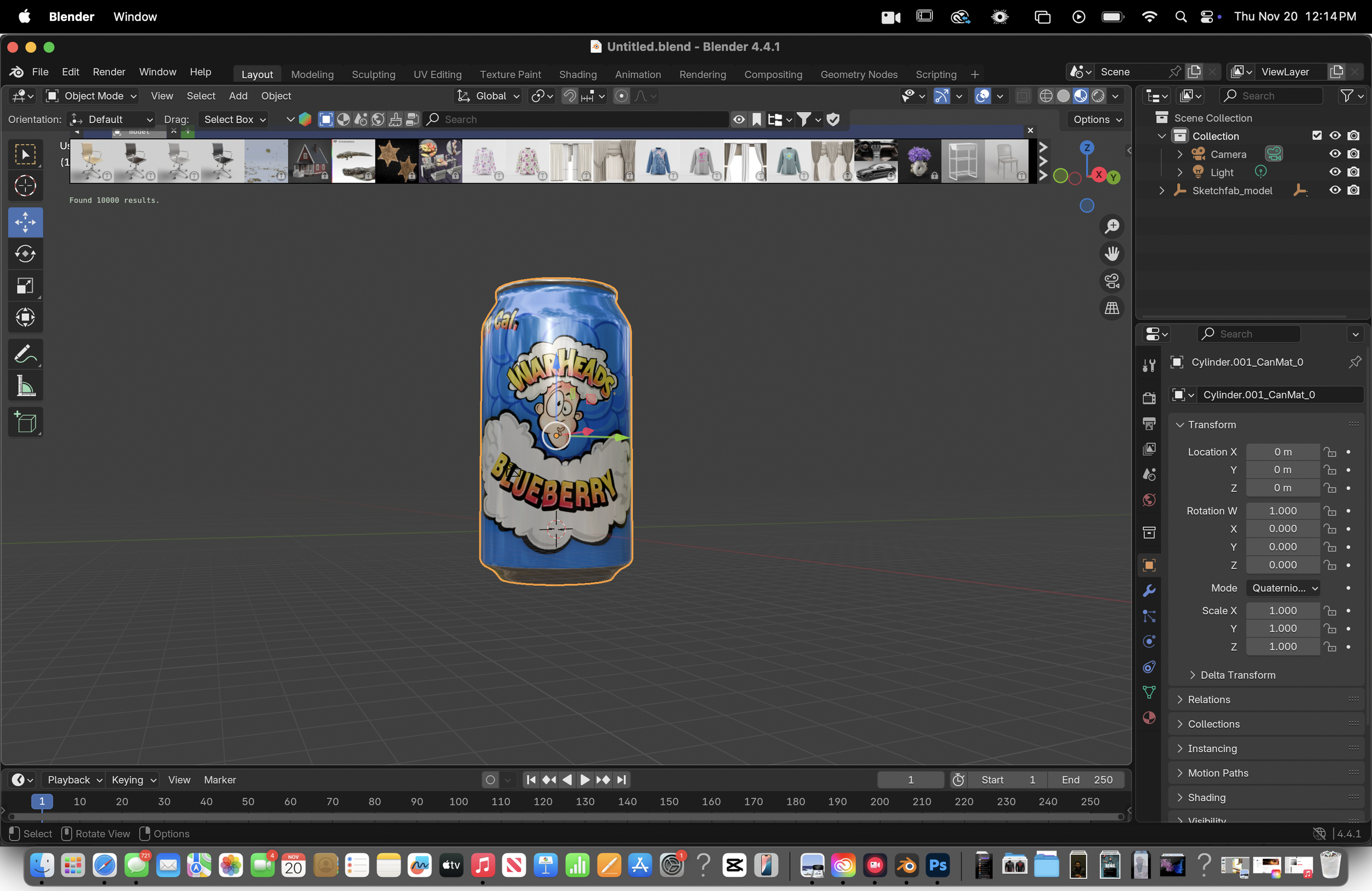This screenshot has width=1372, height=891.
Task: Toggle the camera view icon
Action: coord(1111,281)
